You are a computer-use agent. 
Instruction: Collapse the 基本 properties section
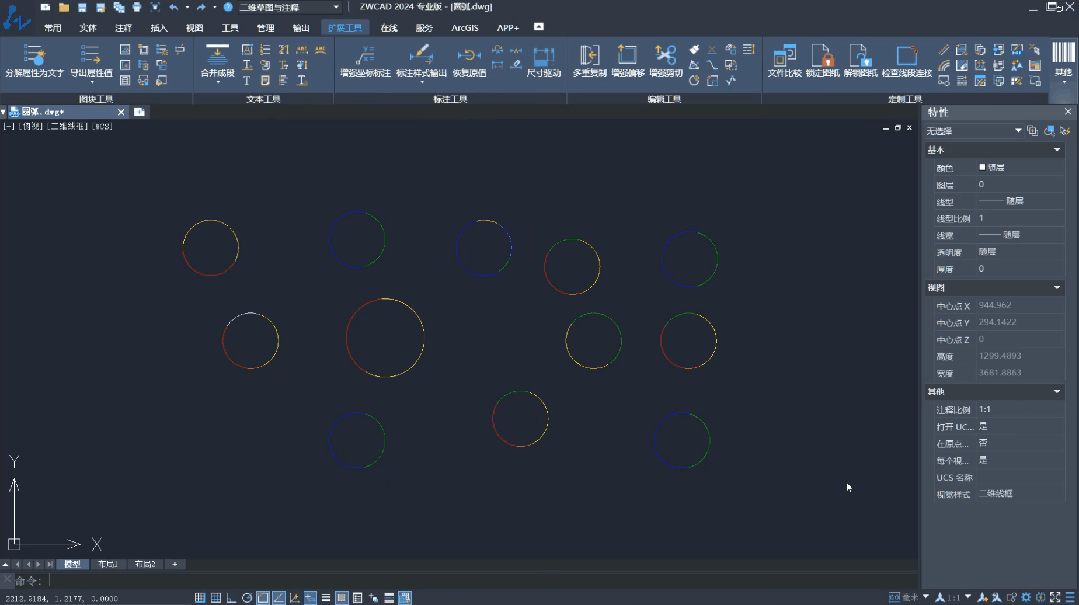(x=1057, y=150)
